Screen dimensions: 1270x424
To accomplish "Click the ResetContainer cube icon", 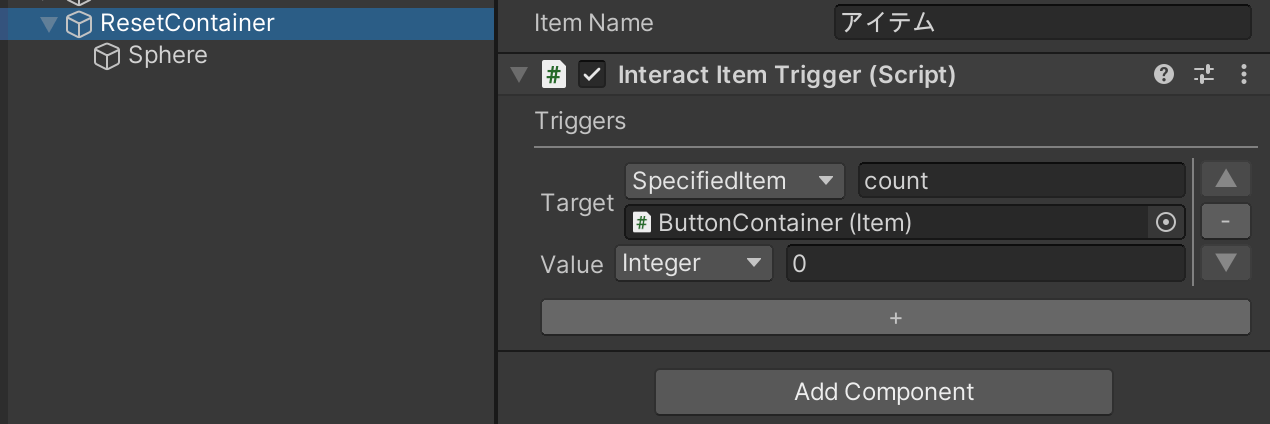I will click(79, 23).
